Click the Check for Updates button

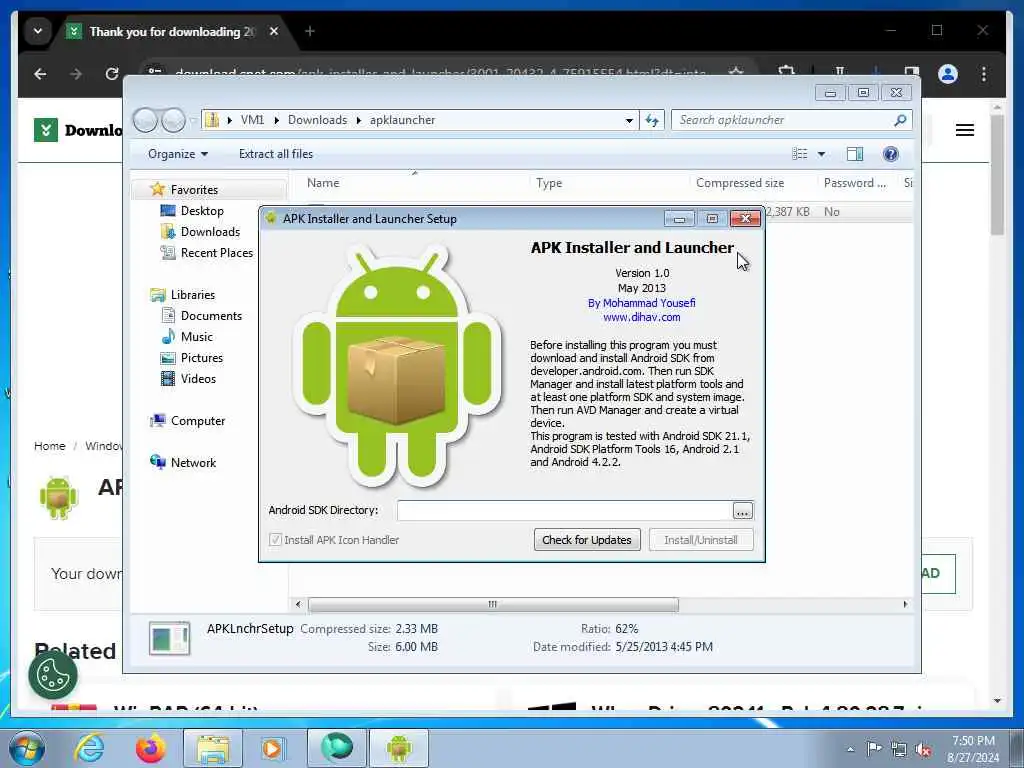(x=586, y=539)
